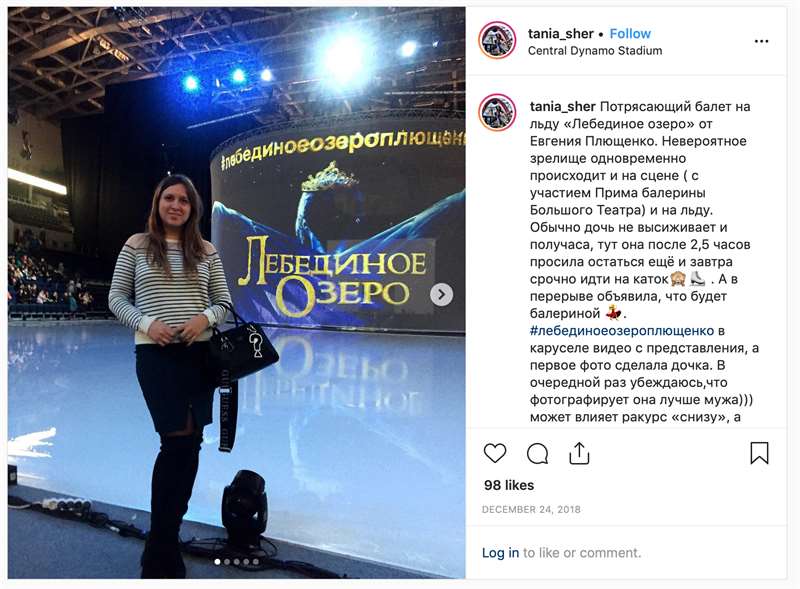800x589 pixels.
Task: Go to the next carousel photo arrow
Action: tap(441, 294)
